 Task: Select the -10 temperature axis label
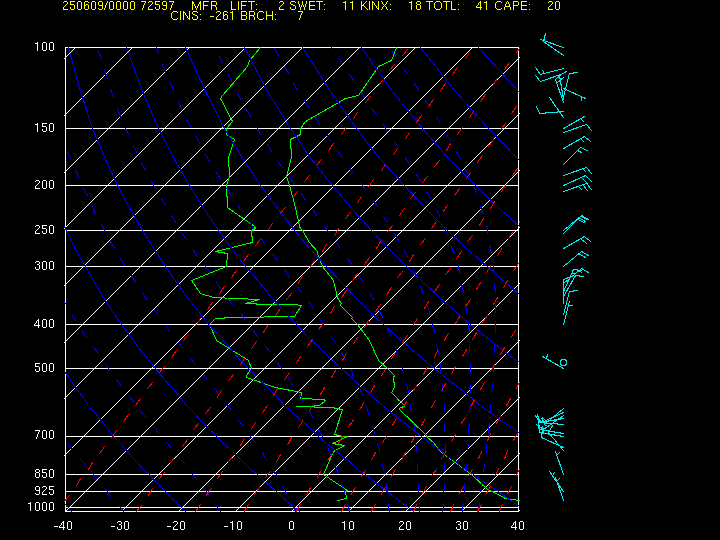tap(233, 526)
